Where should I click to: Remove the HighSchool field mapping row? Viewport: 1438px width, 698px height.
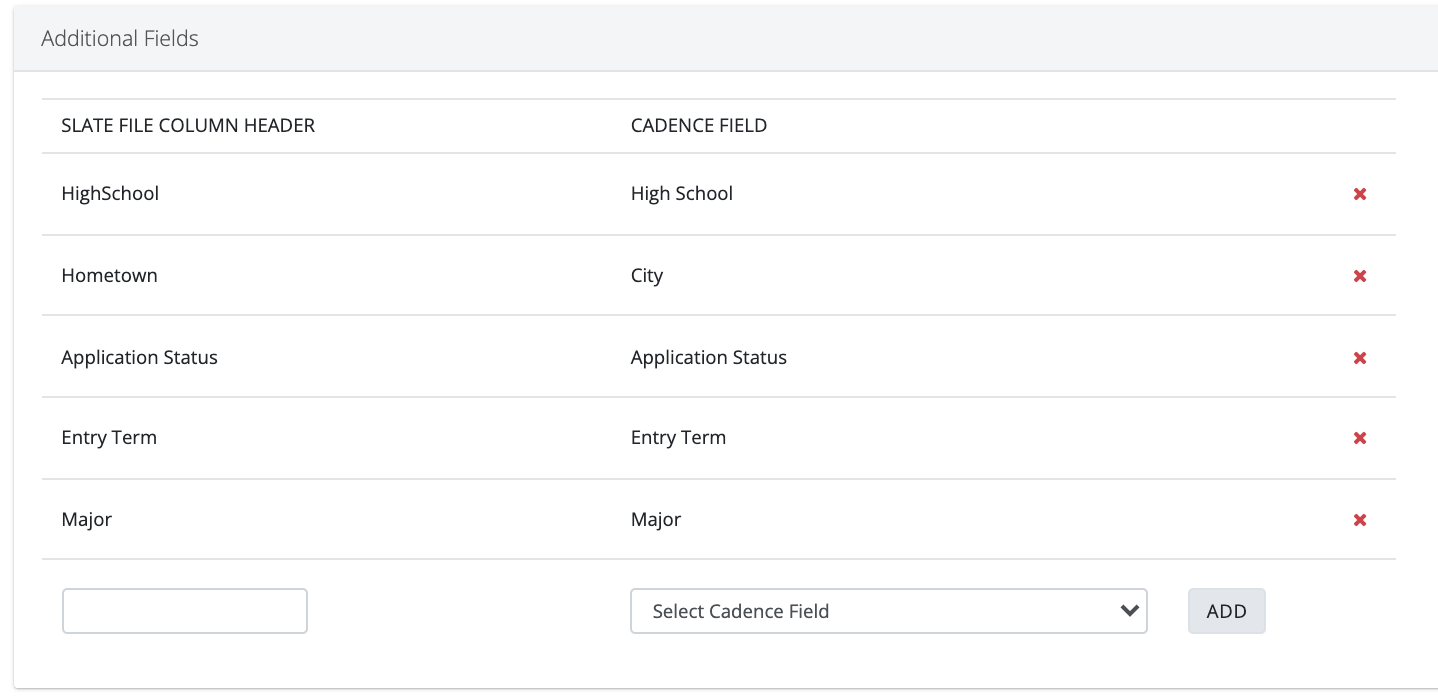click(1359, 194)
